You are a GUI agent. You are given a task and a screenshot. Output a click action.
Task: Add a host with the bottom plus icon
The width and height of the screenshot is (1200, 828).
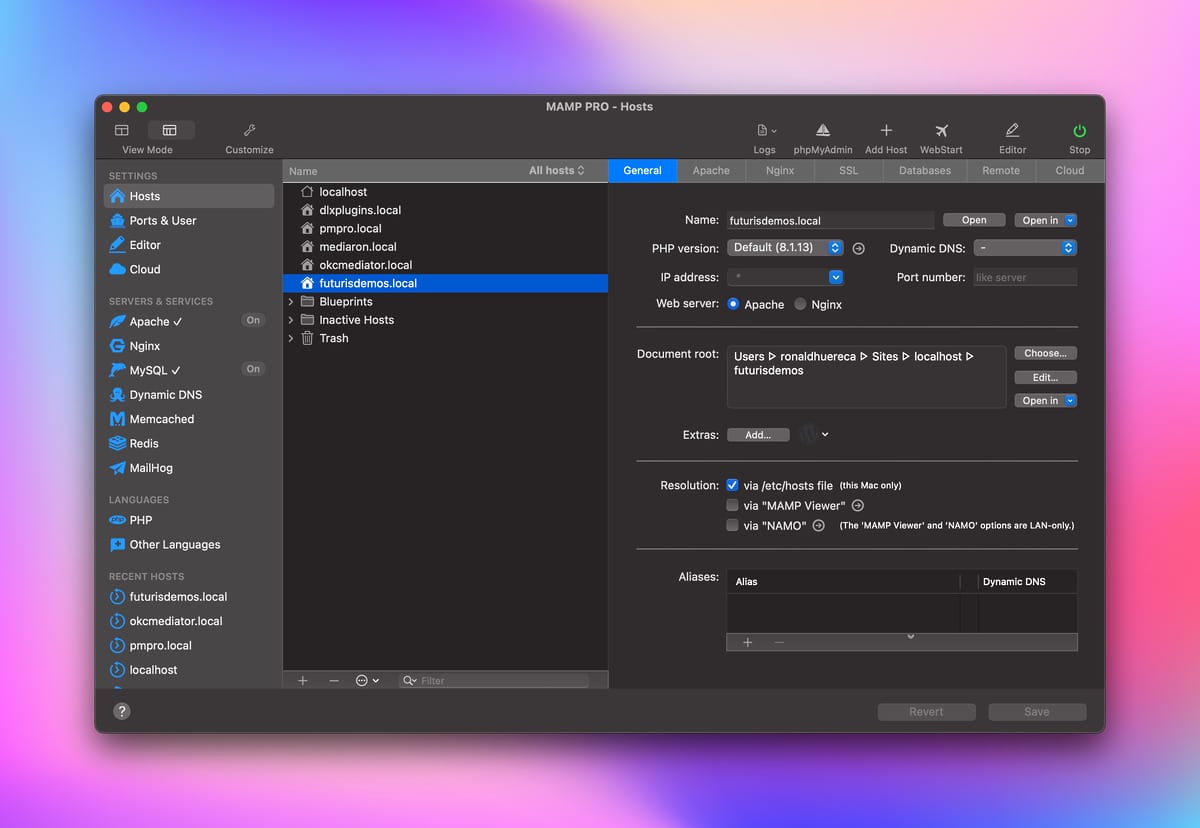[x=303, y=680]
